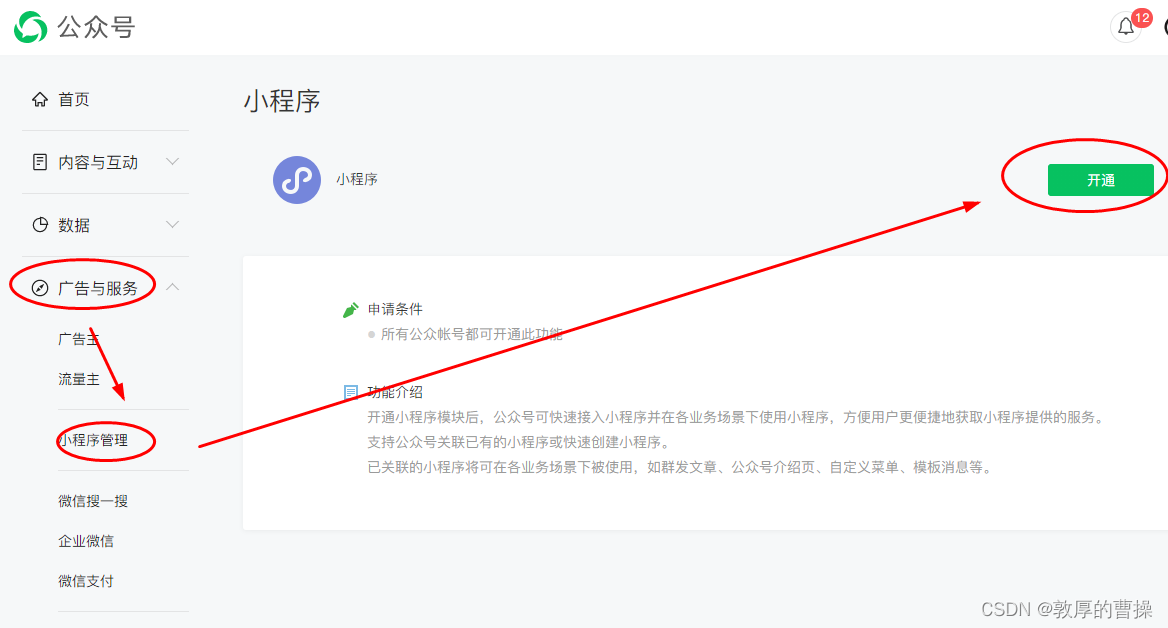1168x628 pixels.
Task: Click the line 所有公众帐号都可开通此功能
Action: point(472,334)
